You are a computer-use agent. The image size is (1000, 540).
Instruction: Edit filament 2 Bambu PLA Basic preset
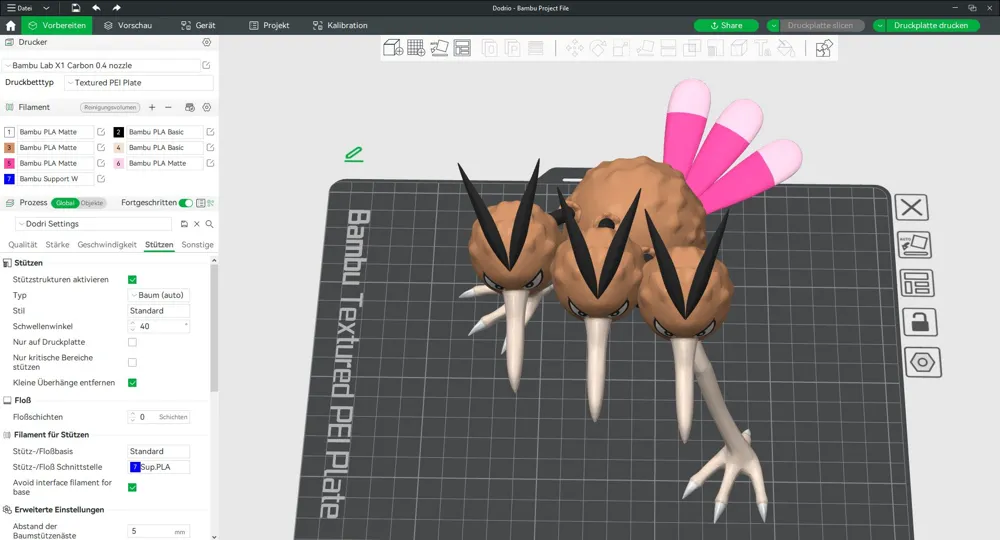210,132
